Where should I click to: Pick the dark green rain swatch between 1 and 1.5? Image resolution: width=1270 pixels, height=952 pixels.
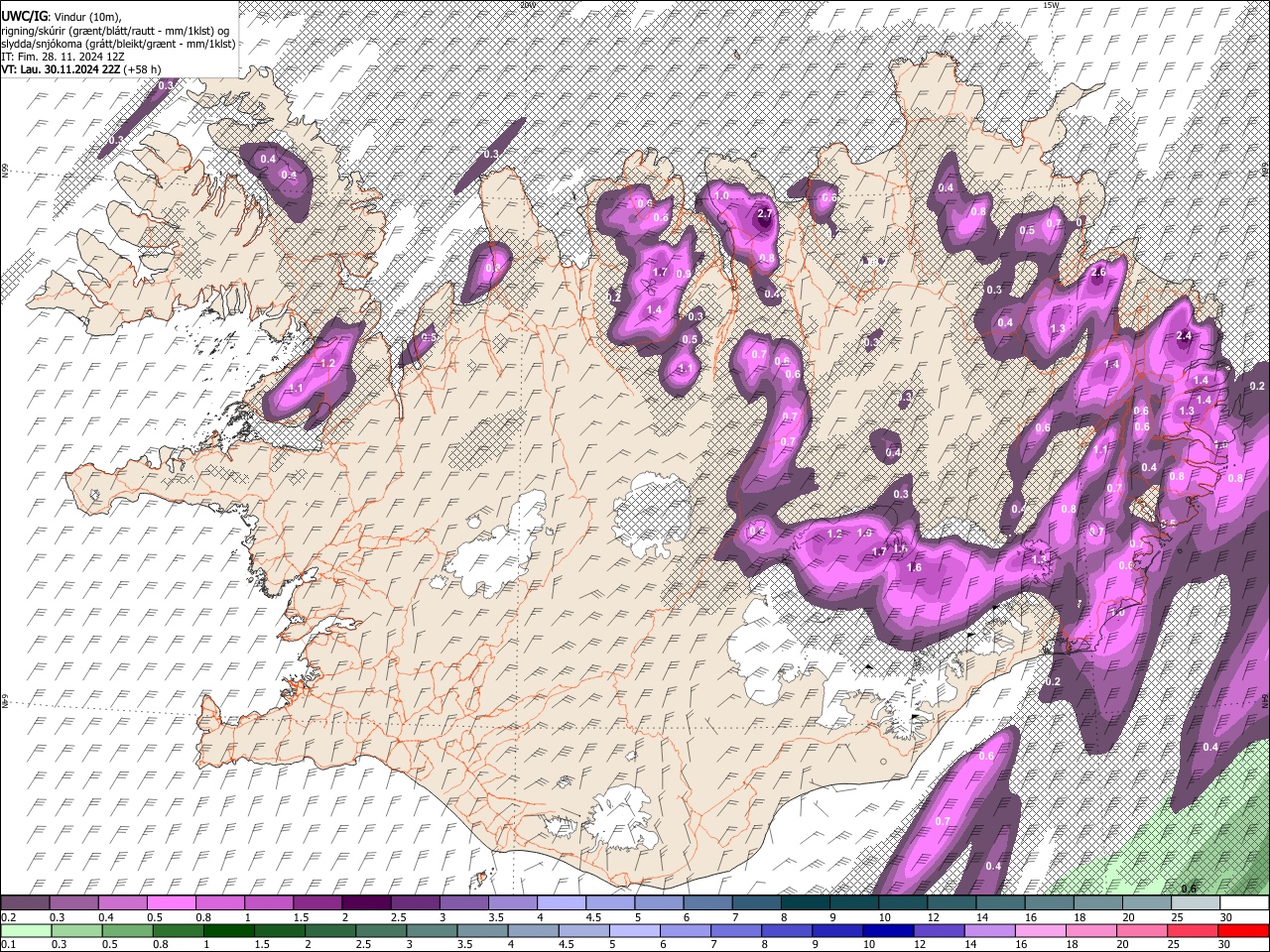pyautogui.click(x=229, y=930)
